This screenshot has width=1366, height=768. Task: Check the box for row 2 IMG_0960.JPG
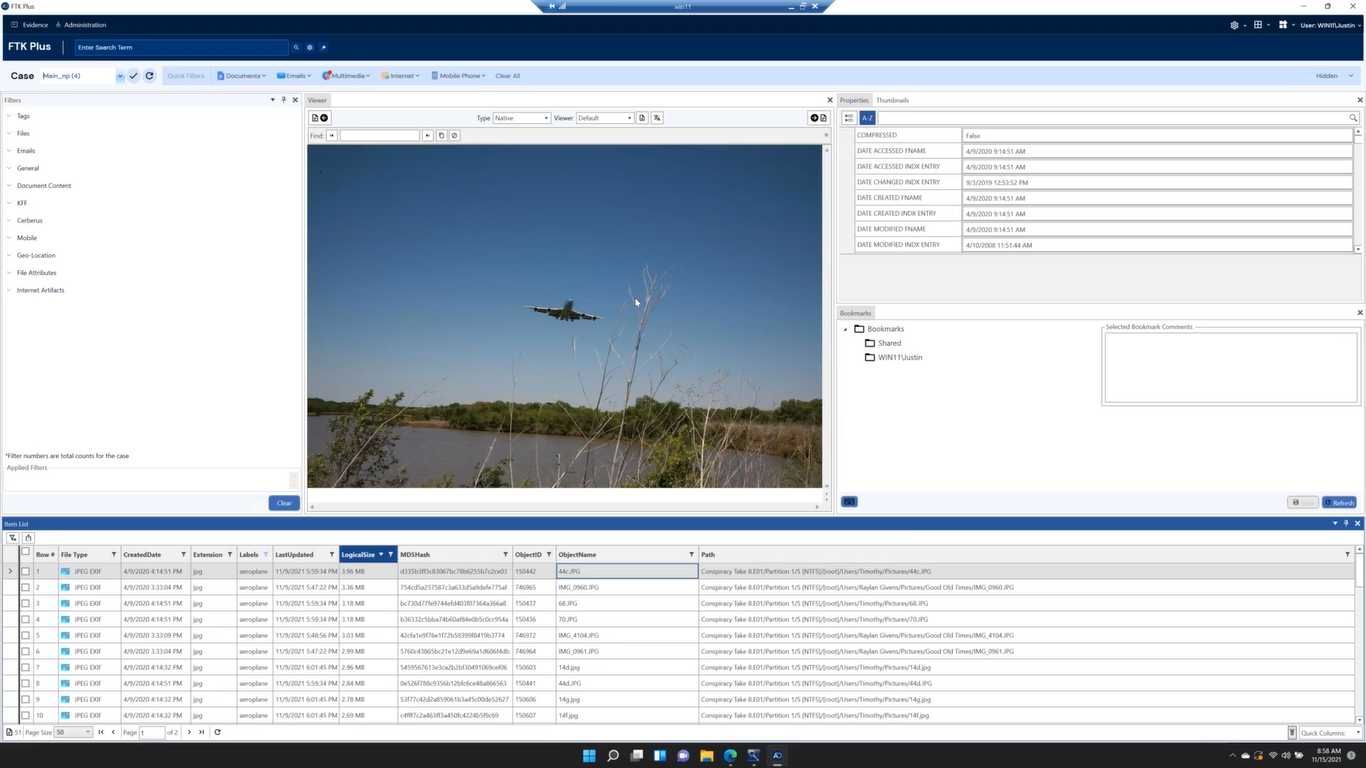(x=25, y=587)
